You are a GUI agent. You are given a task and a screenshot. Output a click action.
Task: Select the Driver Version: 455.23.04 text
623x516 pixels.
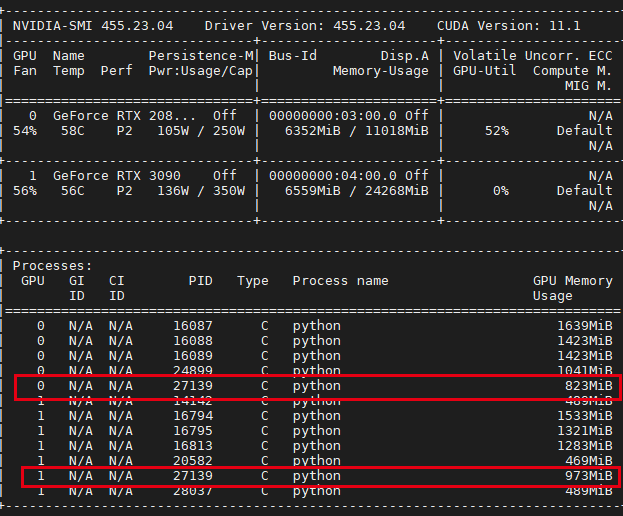coord(305,26)
